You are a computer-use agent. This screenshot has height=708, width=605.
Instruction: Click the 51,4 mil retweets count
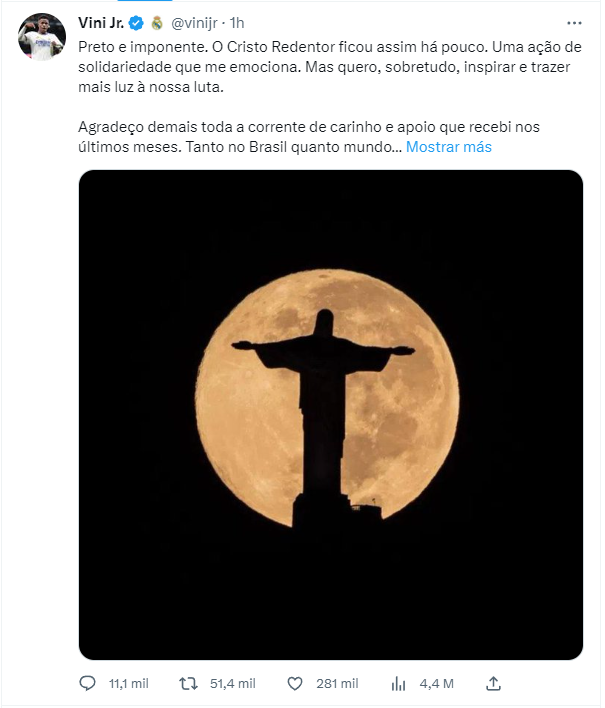pyautogui.click(x=233, y=684)
